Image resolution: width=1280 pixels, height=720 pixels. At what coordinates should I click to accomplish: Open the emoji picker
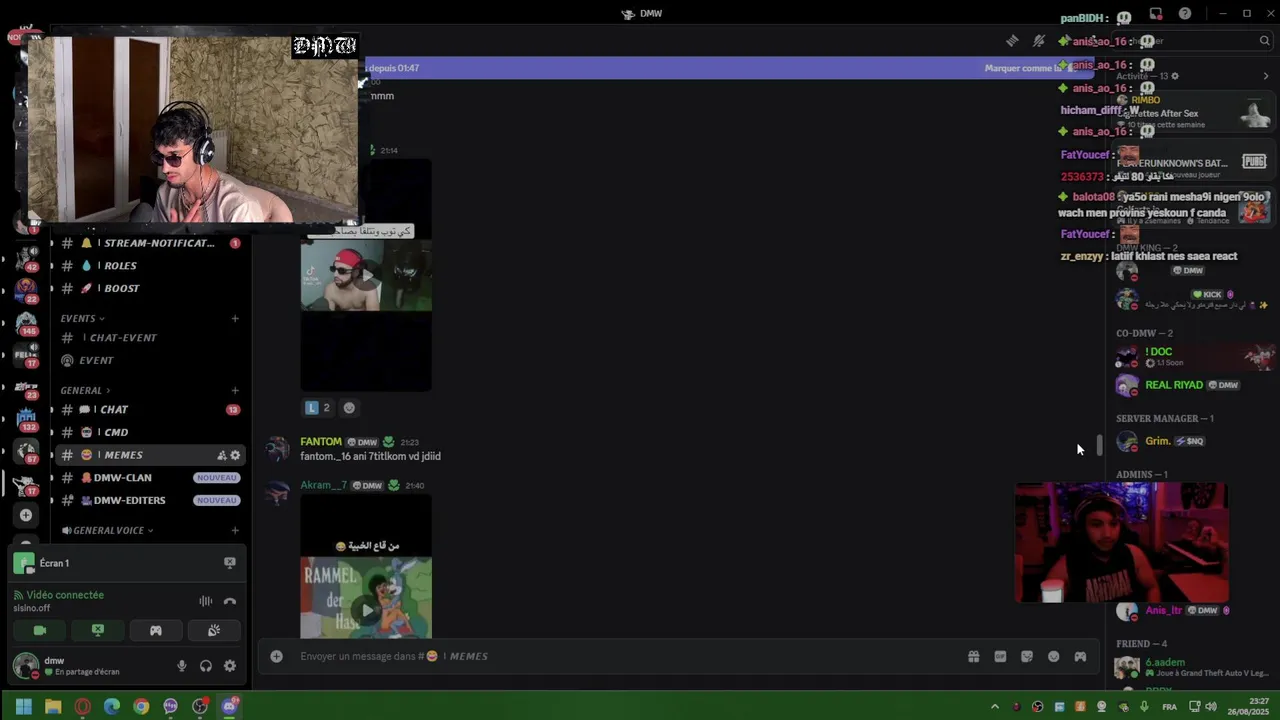click(1053, 656)
